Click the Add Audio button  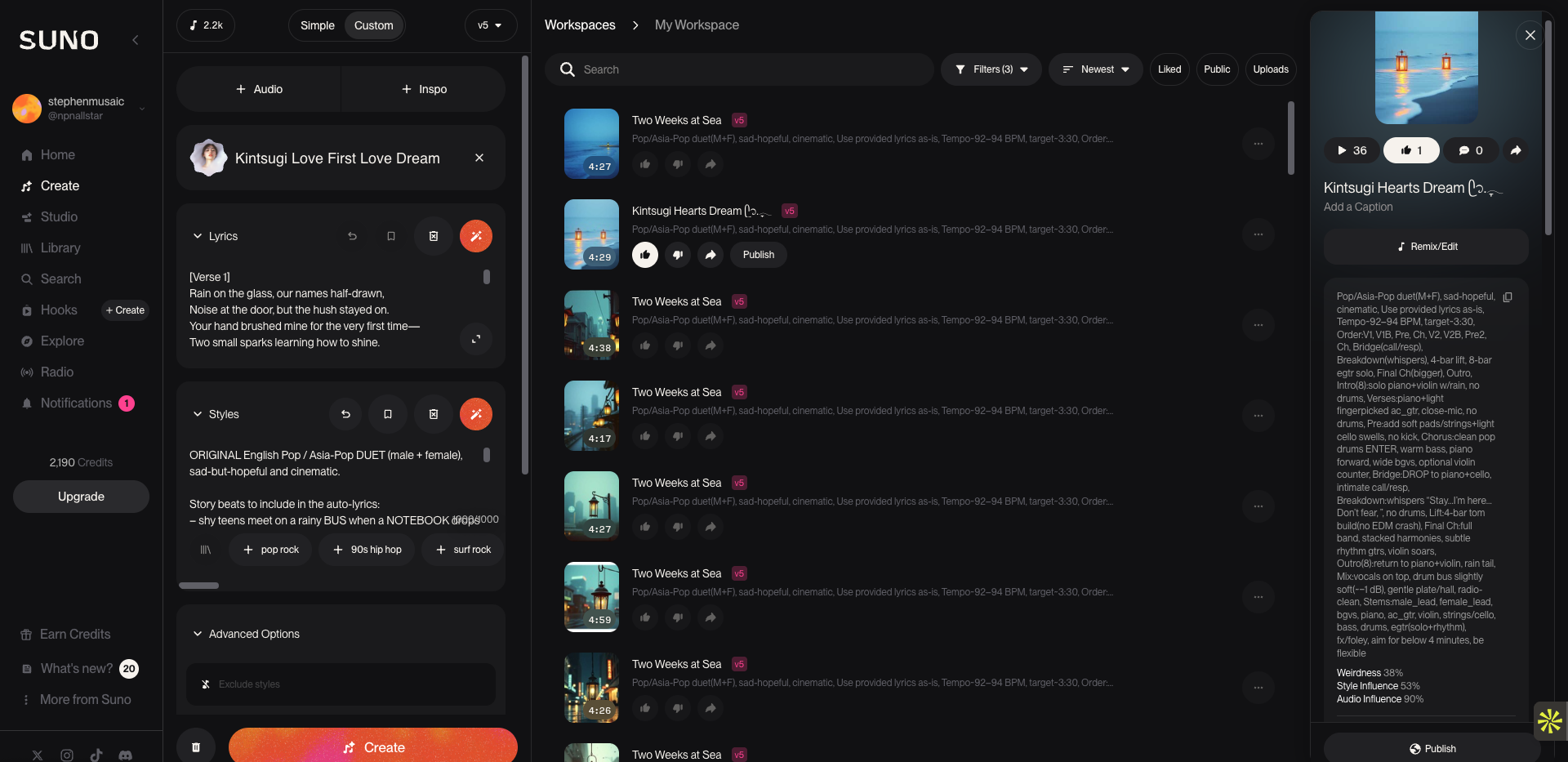tap(259, 89)
